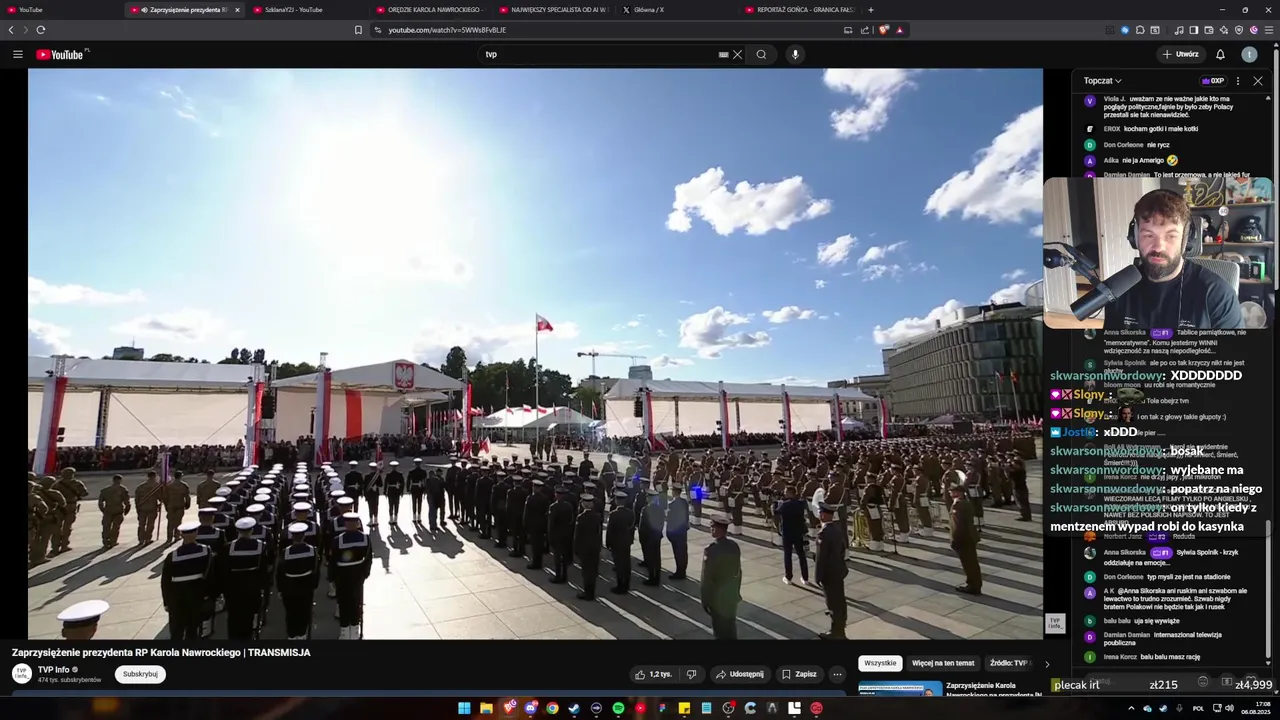Open the Brave Shields lion icon
The width and height of the screenshot is (1280, 720).
point(884,30)
